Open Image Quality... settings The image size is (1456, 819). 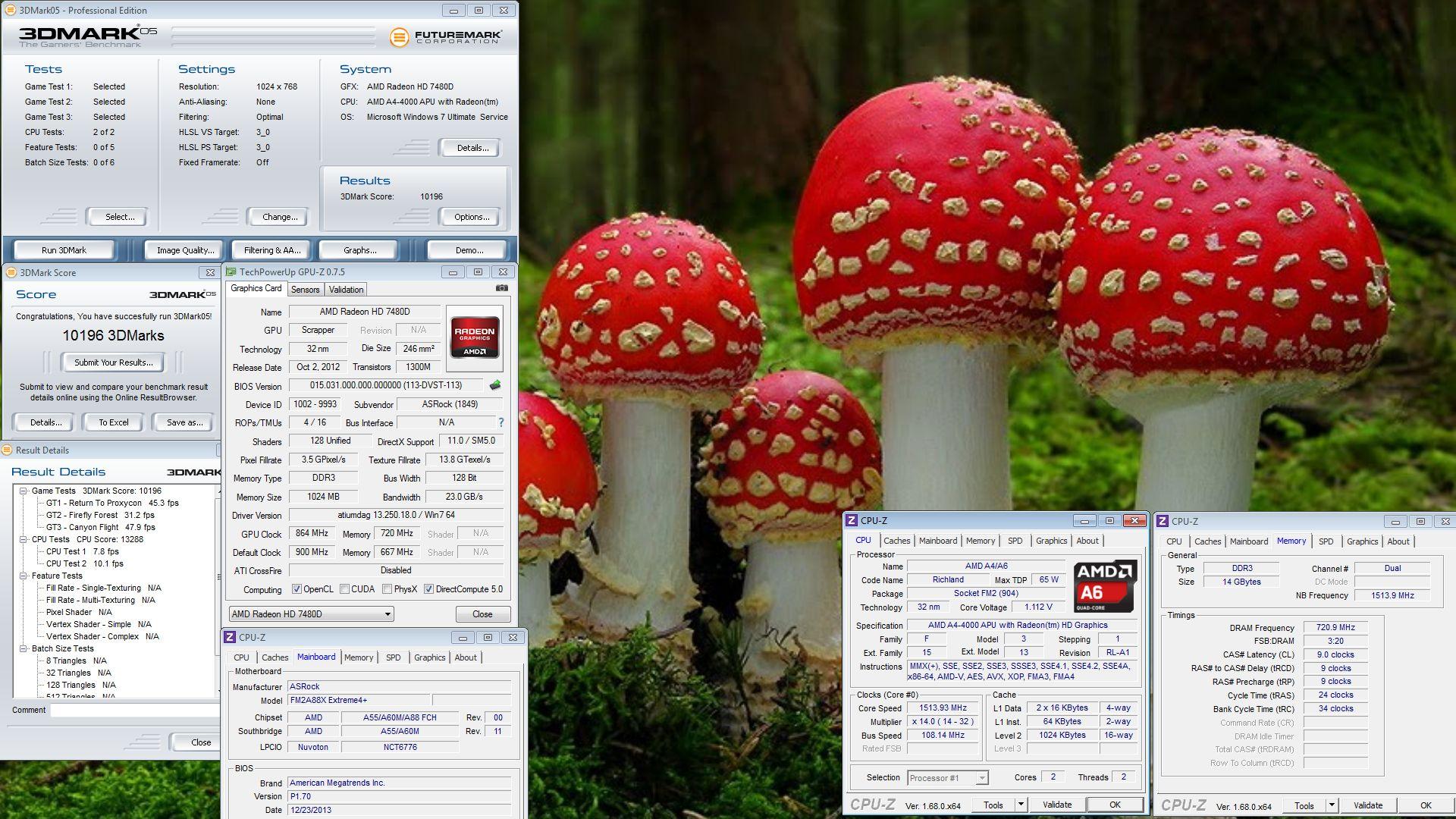pos(185,250)
